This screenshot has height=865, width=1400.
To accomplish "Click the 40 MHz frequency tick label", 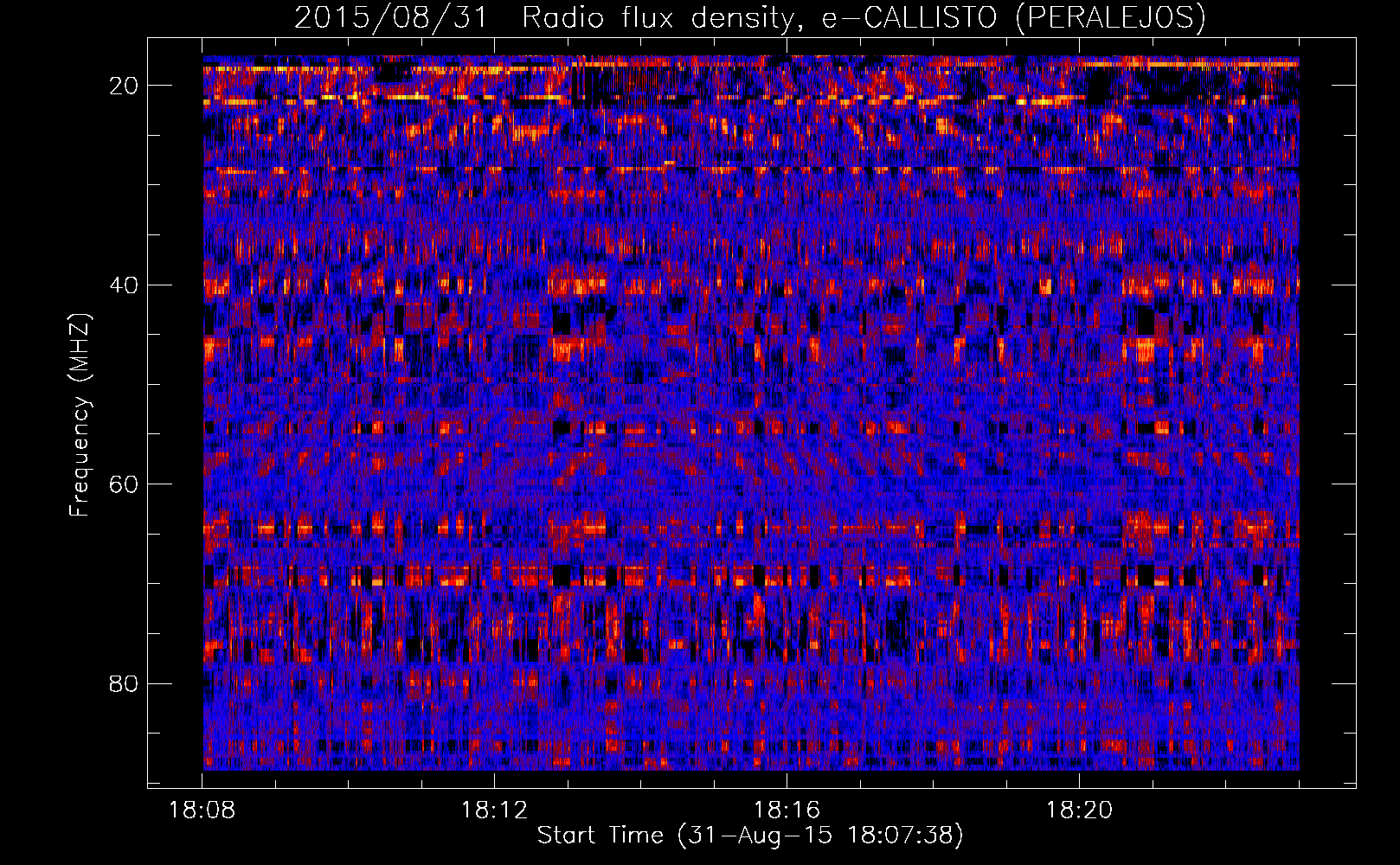I will 124,285.
